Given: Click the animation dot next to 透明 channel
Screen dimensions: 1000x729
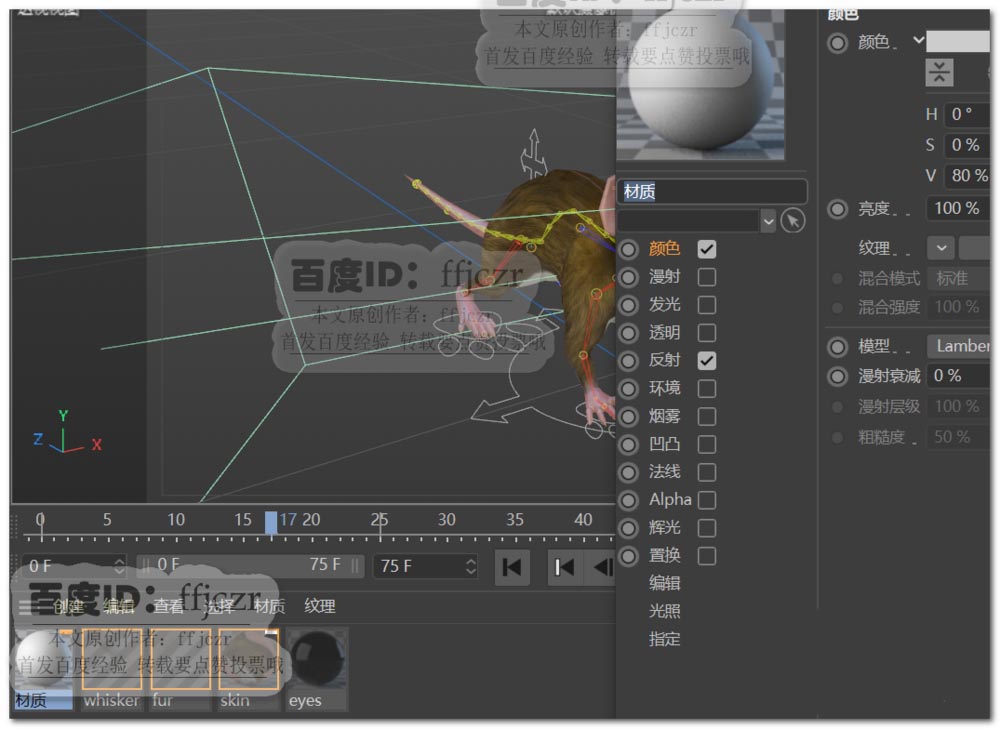Looking at the screenshot, I should tap(628, 333).
